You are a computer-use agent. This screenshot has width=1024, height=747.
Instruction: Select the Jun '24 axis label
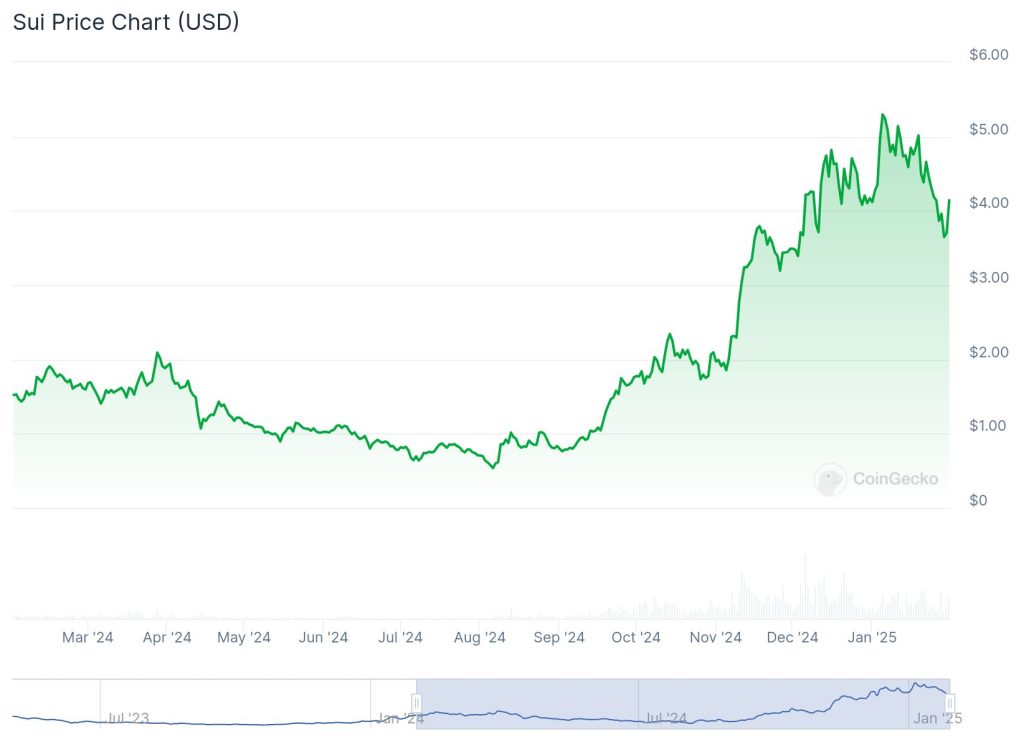[323, 637]
